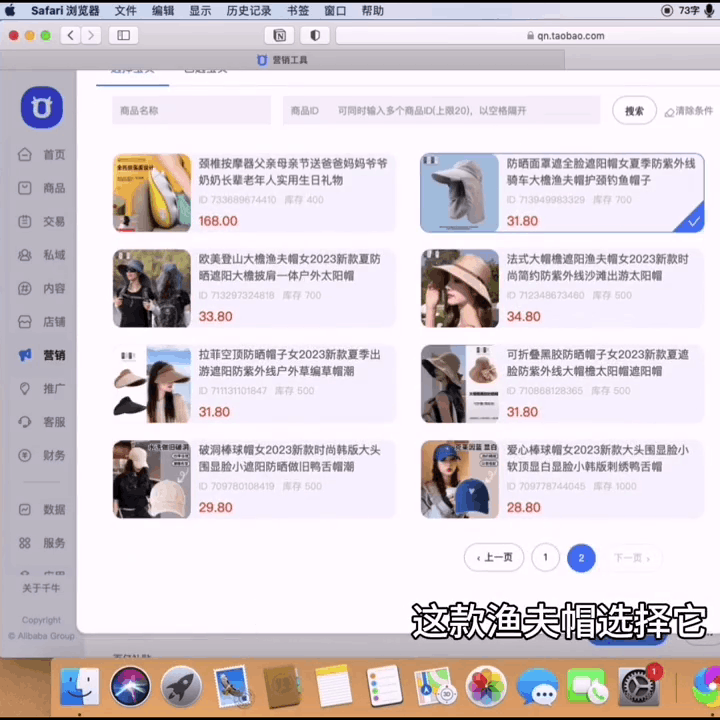Open the 首页 home sidebar icon
Image resolution: width=720 pixels, height=720 pixels.
coord(25,155)
